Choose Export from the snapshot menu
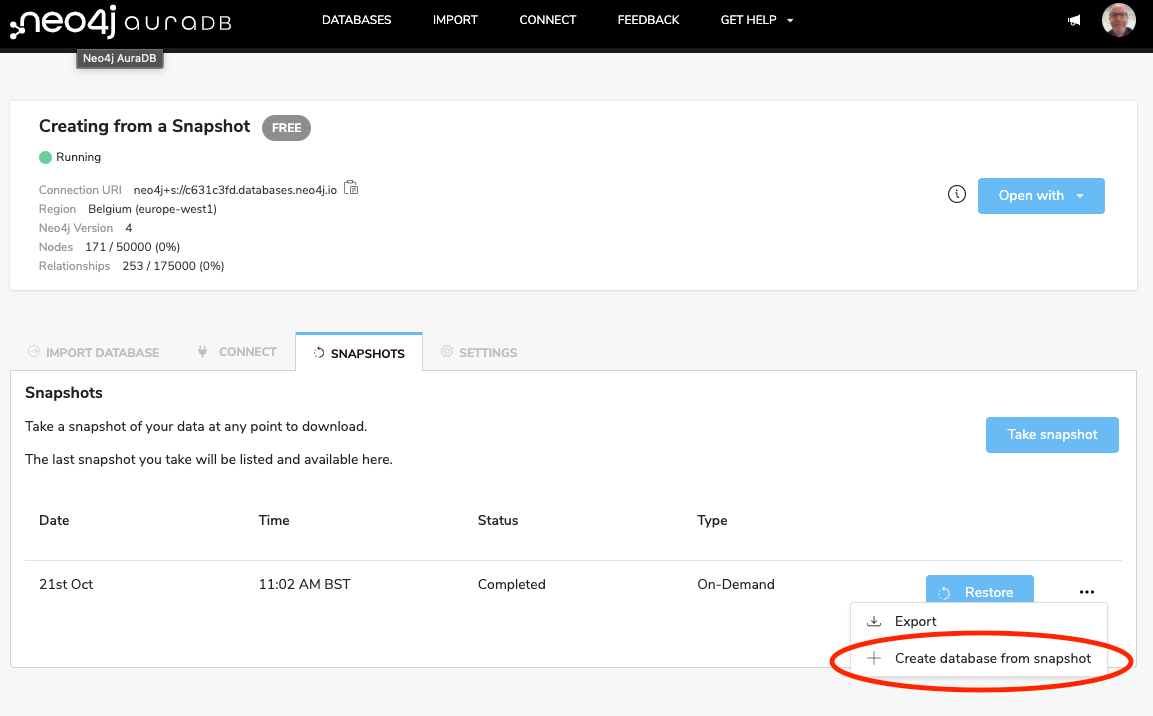This screenshot has height=716, width=1153. point(979,621)
